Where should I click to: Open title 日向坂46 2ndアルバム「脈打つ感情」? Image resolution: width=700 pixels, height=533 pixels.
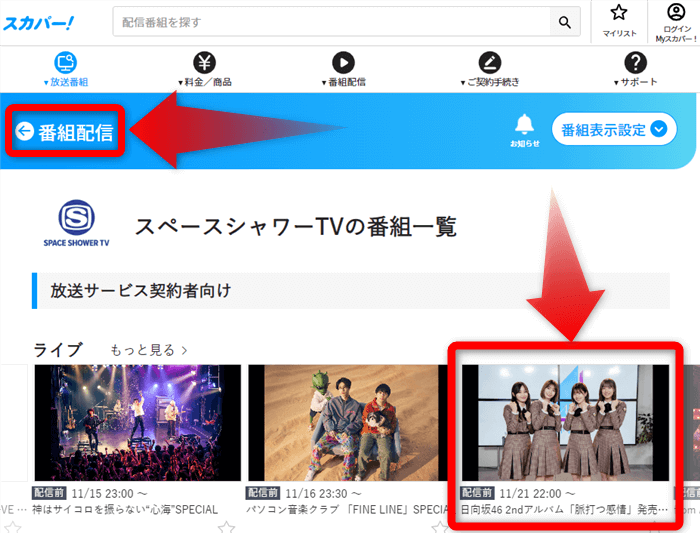coord(564,510)
